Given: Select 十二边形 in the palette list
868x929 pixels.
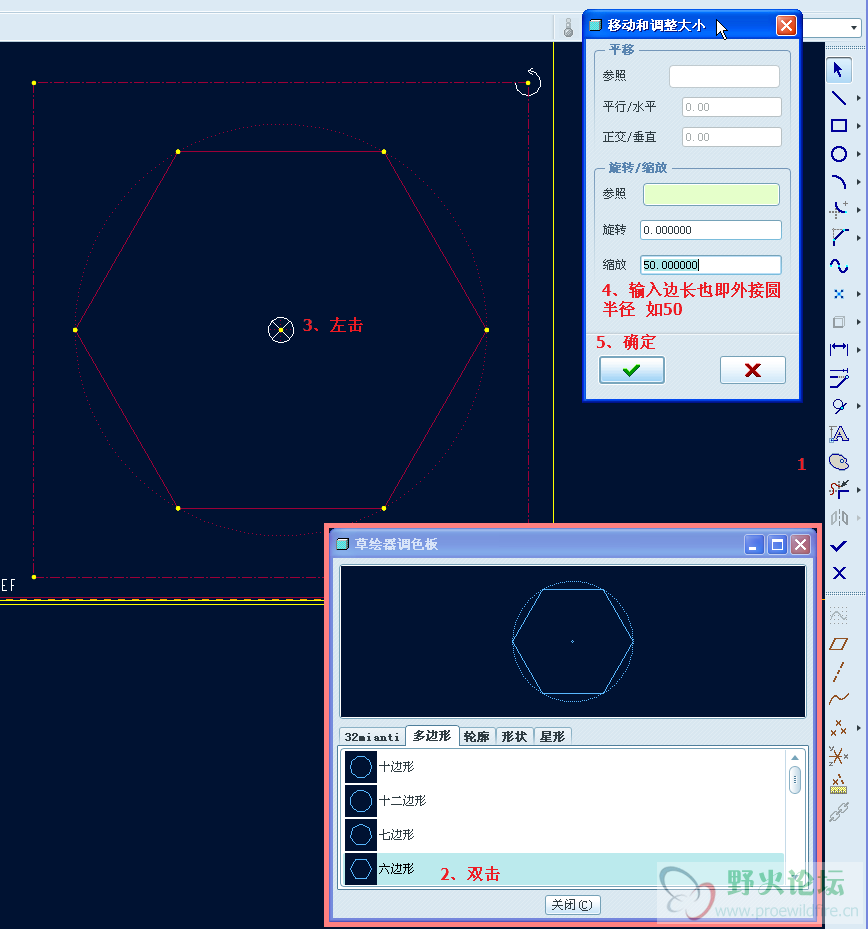Looking at the screenshot, I should tap(565, 801).
